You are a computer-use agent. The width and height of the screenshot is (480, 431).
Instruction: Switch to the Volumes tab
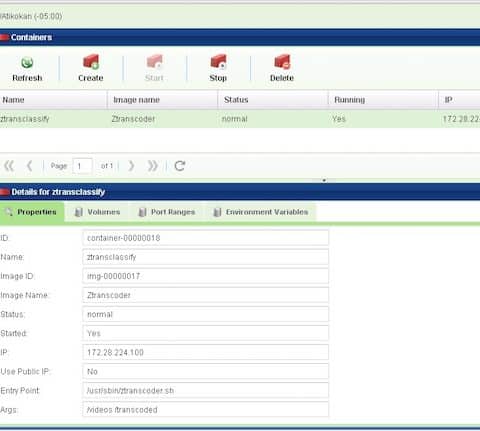point(97,212)
